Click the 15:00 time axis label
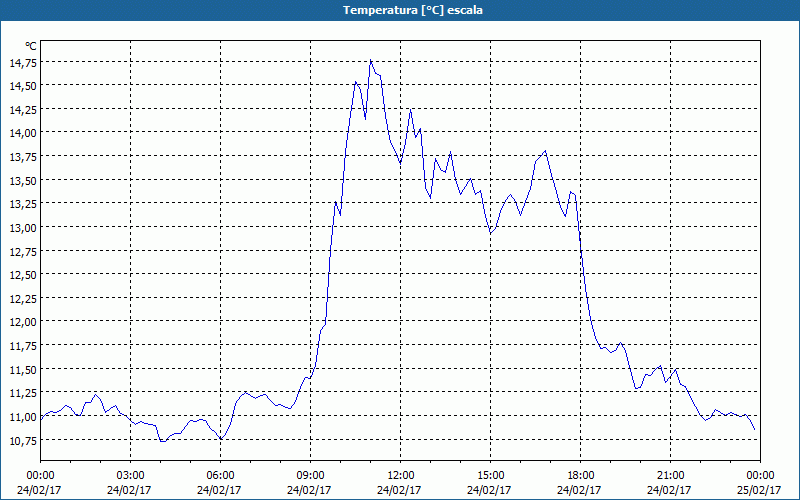800x500 pixels. pos(490,476)
